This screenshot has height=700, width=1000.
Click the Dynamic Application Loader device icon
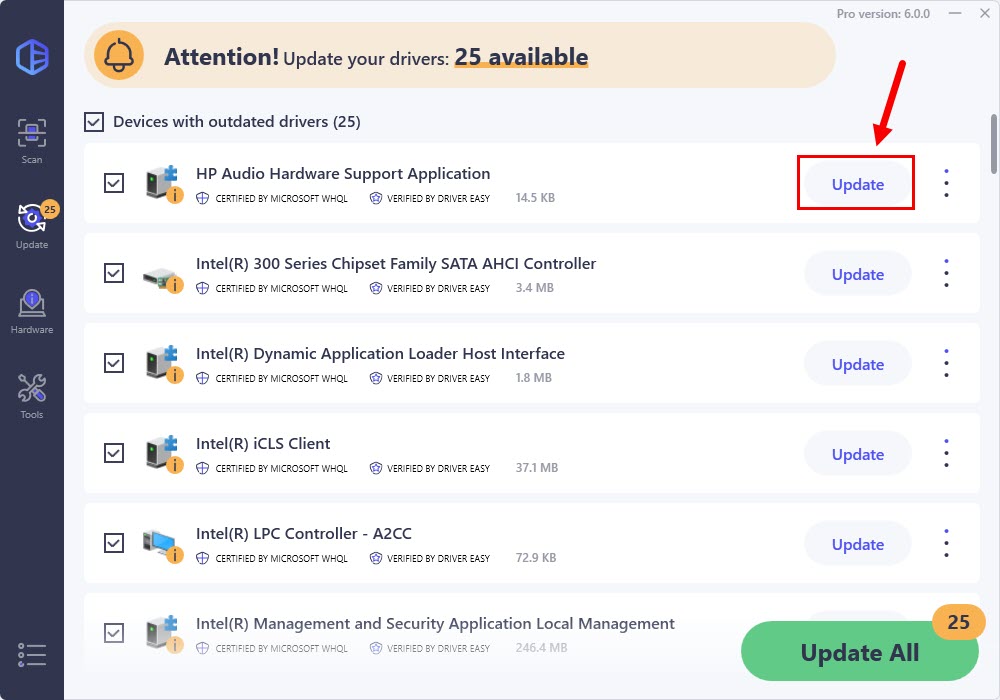pyautogui.click(x=163, y=363)
